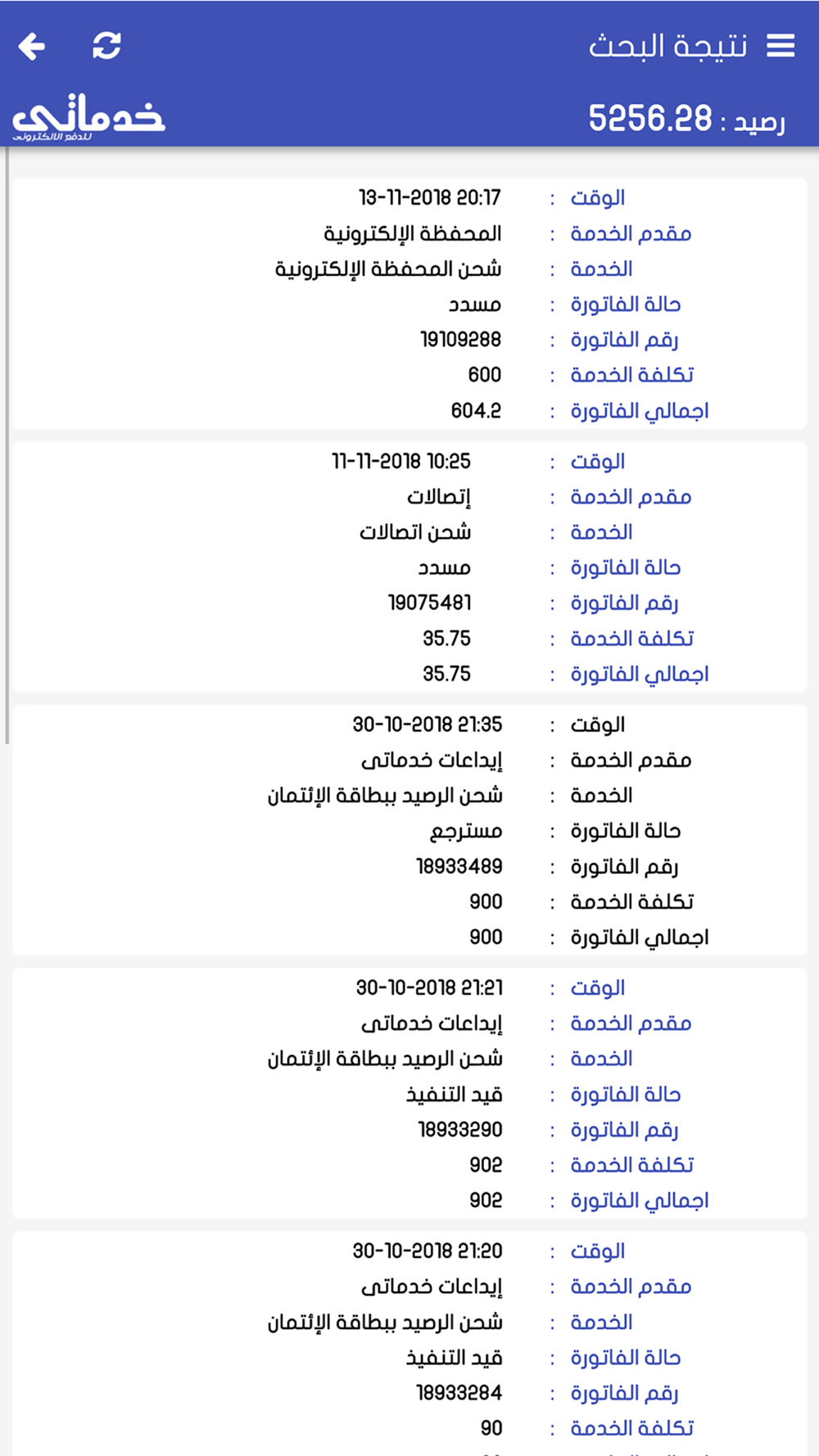Click the شحن اتصالات service text
The width and height of the screenshot is (819, 1456).
click(x=415, y=532)
